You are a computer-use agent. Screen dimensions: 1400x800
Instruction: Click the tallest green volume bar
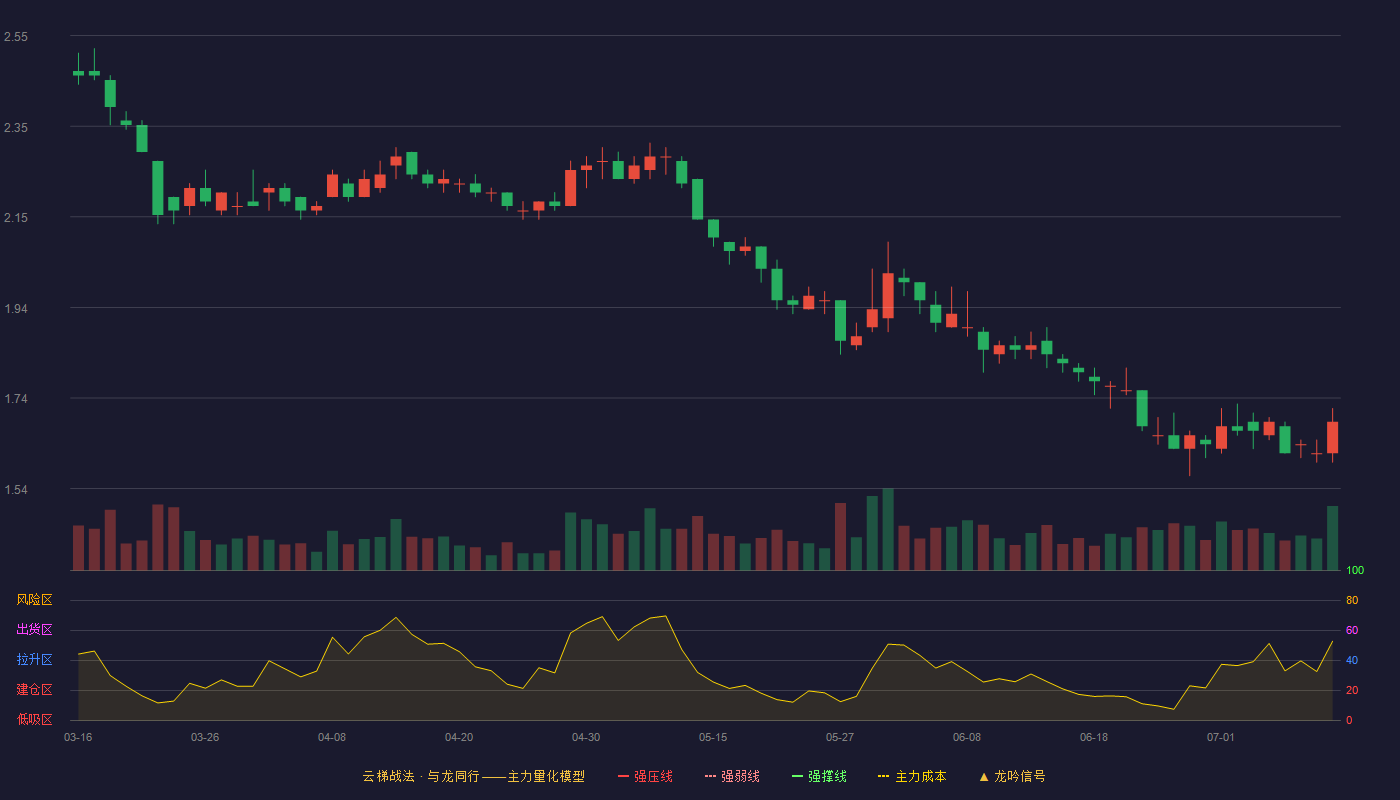[888, 529]
